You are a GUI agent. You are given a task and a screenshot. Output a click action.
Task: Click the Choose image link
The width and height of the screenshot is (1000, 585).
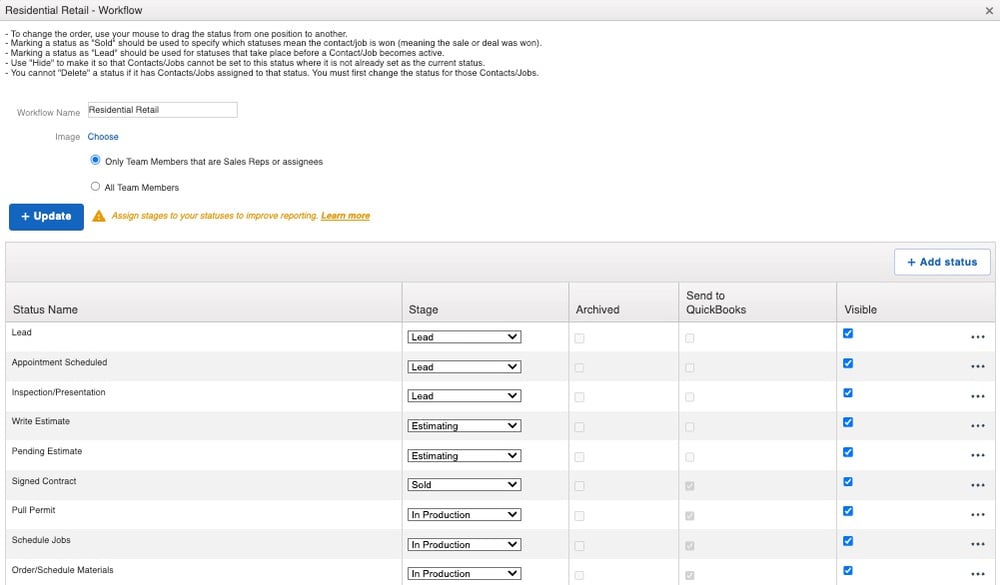103,137
